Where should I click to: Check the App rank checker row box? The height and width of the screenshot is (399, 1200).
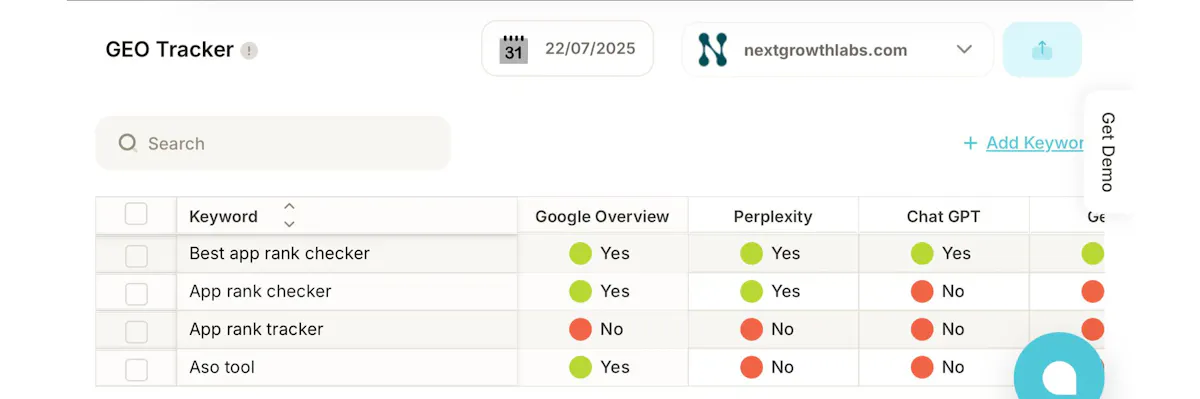[x=136, y=294]
